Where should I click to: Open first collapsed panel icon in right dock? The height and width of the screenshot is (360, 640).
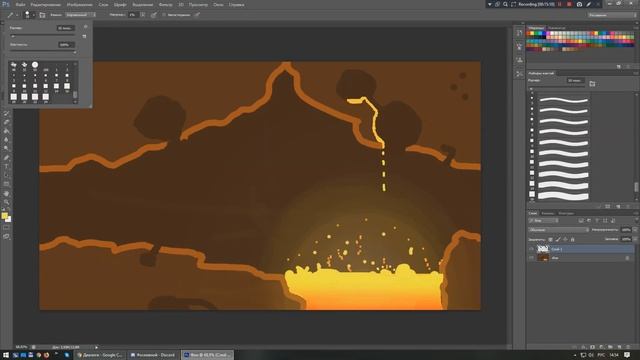(519, 33)
